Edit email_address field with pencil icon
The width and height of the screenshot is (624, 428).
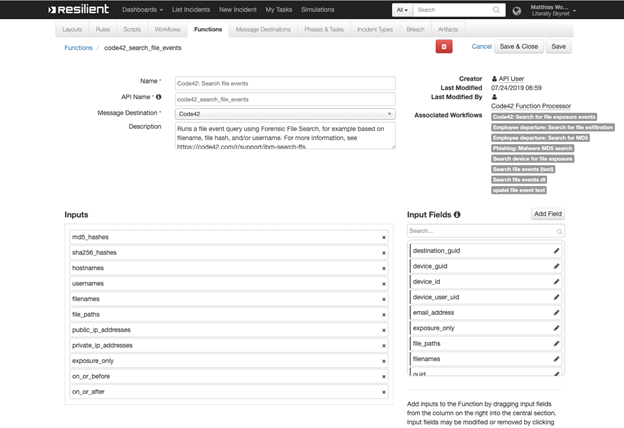pyautogui.click(x=556, y=313)
